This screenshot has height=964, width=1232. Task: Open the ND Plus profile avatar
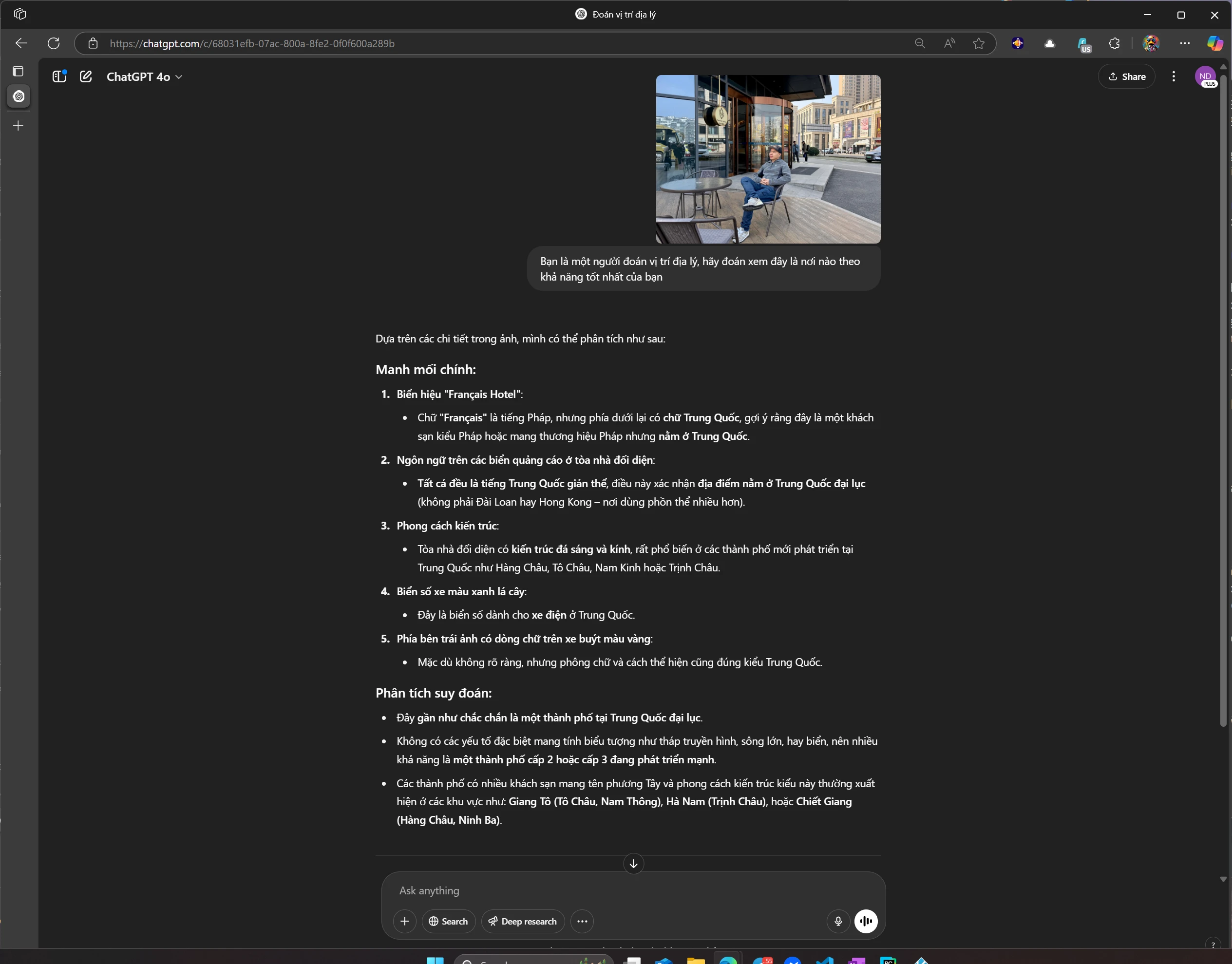1206,77
